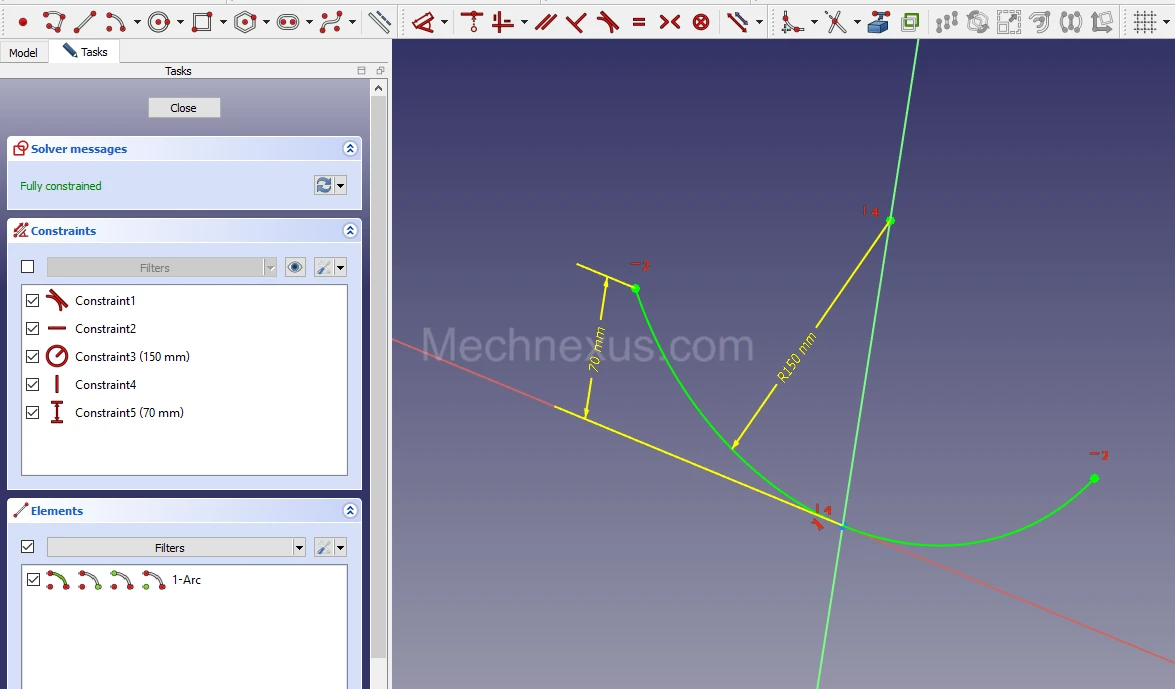The image size is (1175, 689).
Task: Select the 1-Arc element row
Action: [184, 580]
